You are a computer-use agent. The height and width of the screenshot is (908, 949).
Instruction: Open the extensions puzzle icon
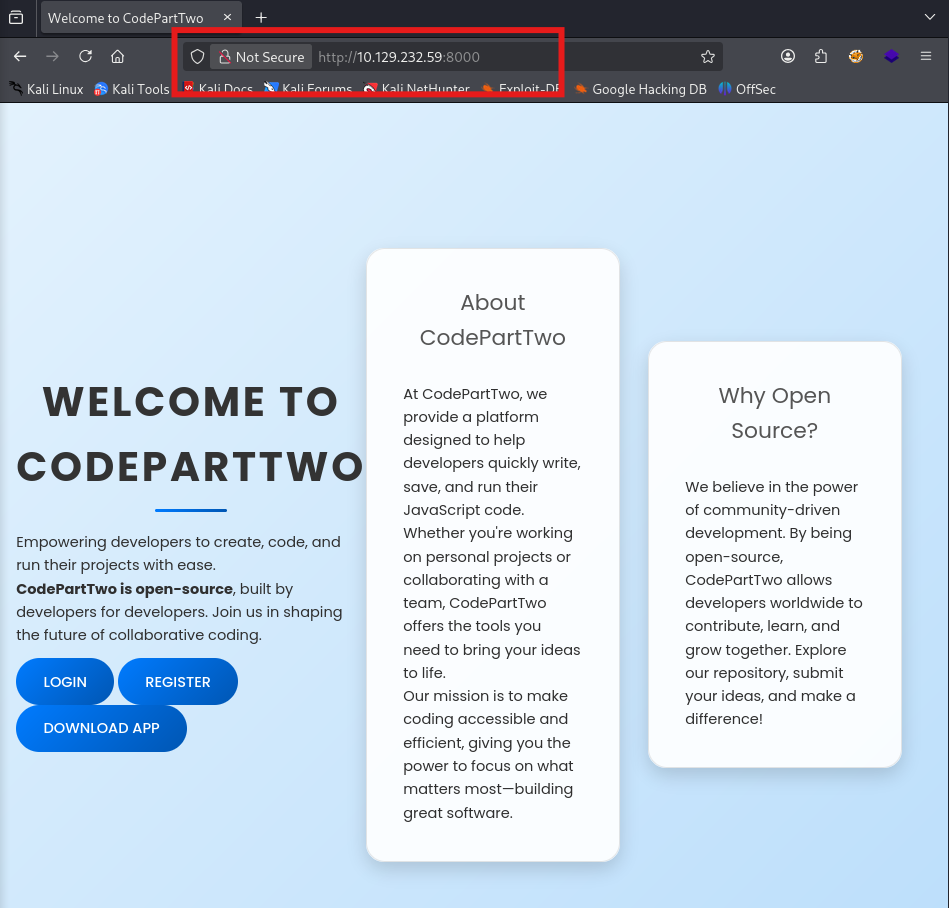pyautogui.click(x=821, y=56)
